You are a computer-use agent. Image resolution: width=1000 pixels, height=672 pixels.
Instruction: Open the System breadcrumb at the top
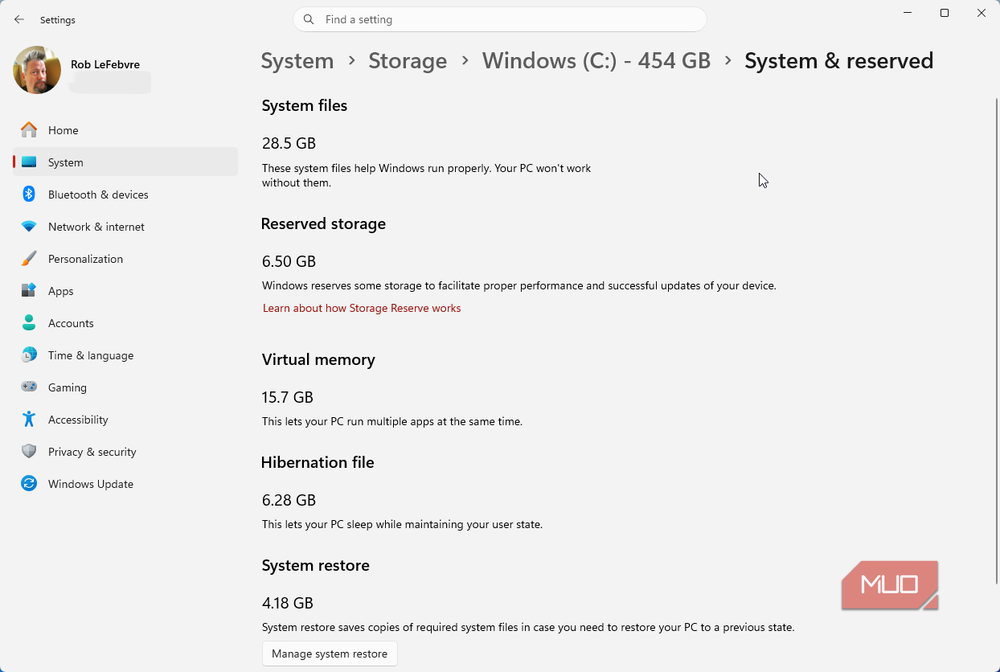coord(297,61)
